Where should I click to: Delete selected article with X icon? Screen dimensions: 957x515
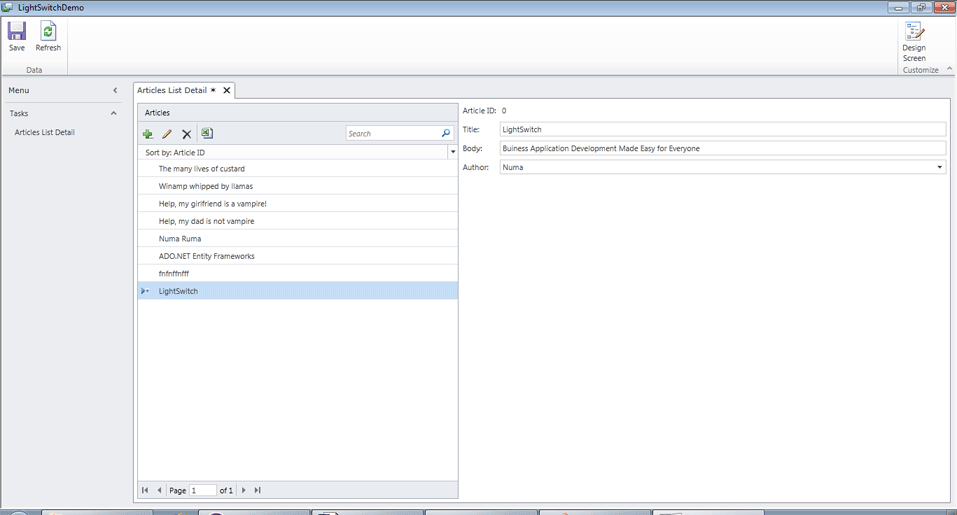[187, 134]
